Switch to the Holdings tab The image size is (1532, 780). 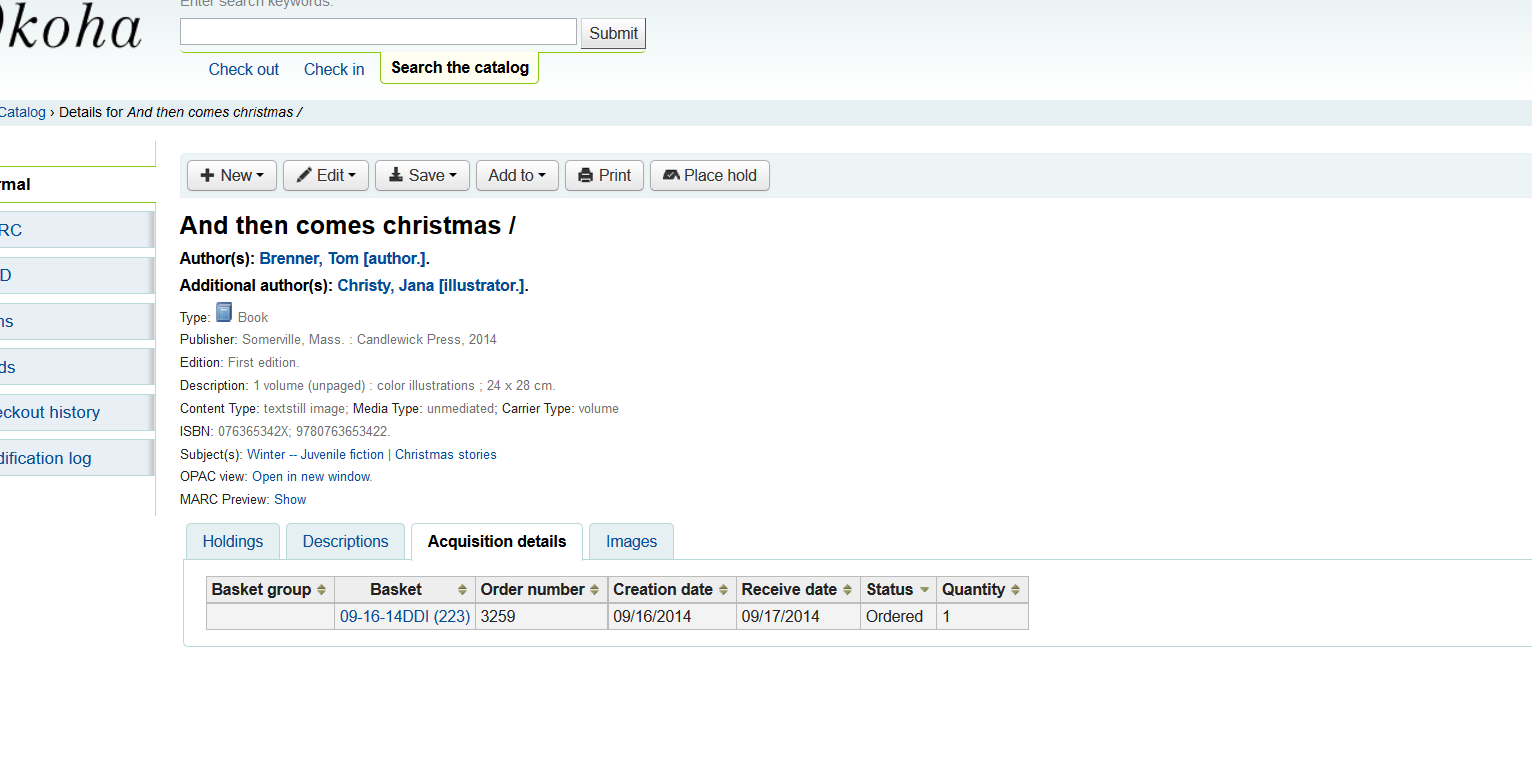pyautogui.click(x=233, y=541)
